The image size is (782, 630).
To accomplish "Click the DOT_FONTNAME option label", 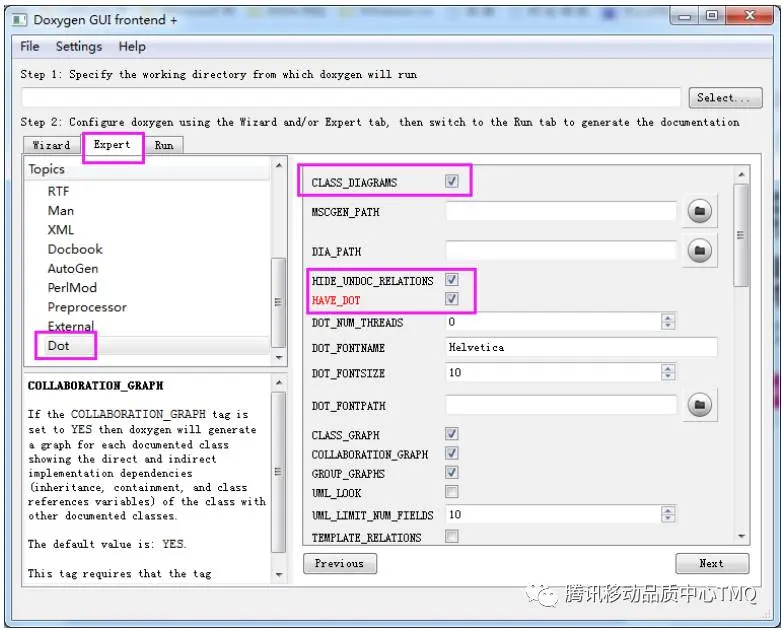I will pos(348,348).
